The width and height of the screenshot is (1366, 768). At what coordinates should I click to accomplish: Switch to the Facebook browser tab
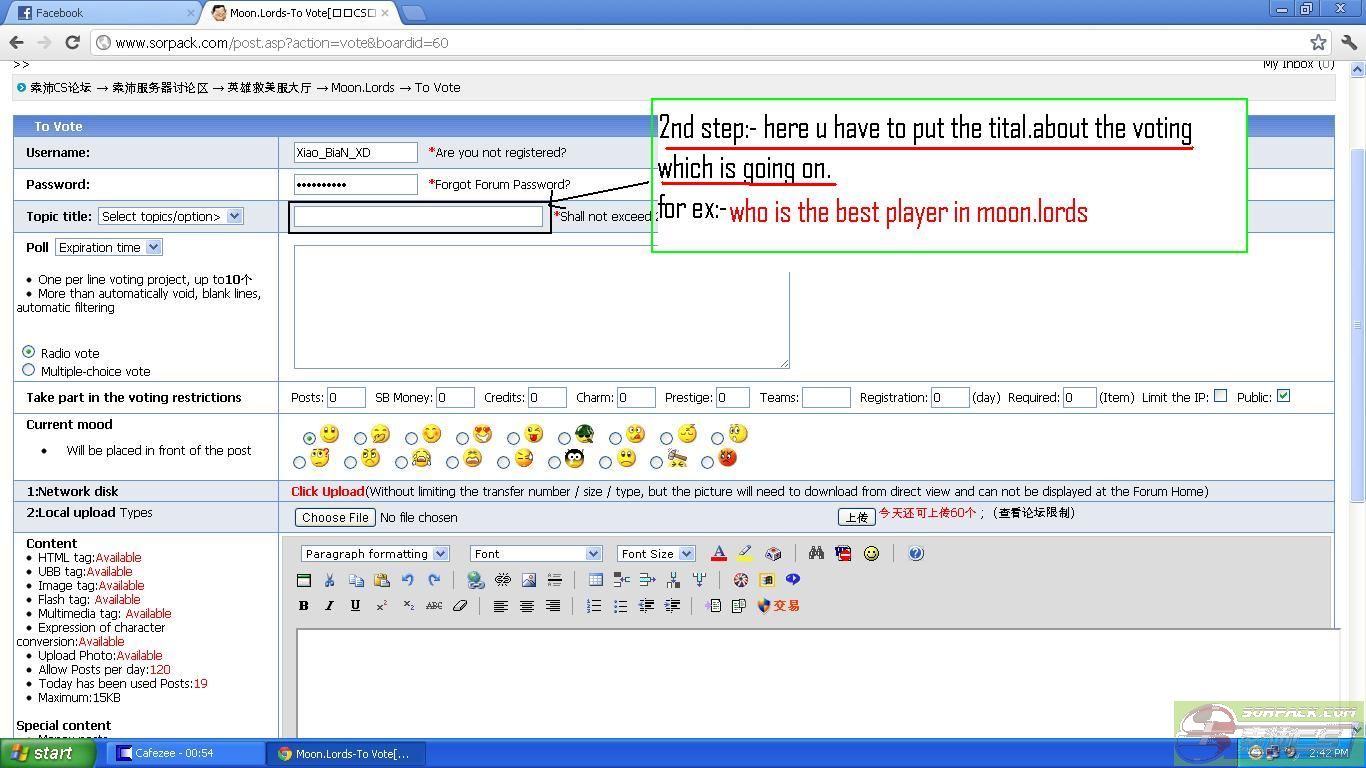100,13
